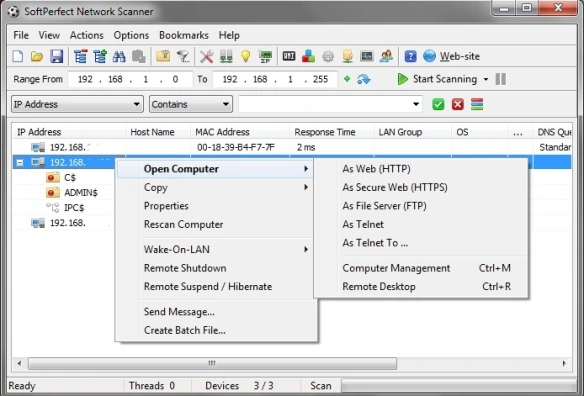Image resolution: width=584 pixels, height=396 pixels.
Task: Open program options wrench icon
Action: 206,56
